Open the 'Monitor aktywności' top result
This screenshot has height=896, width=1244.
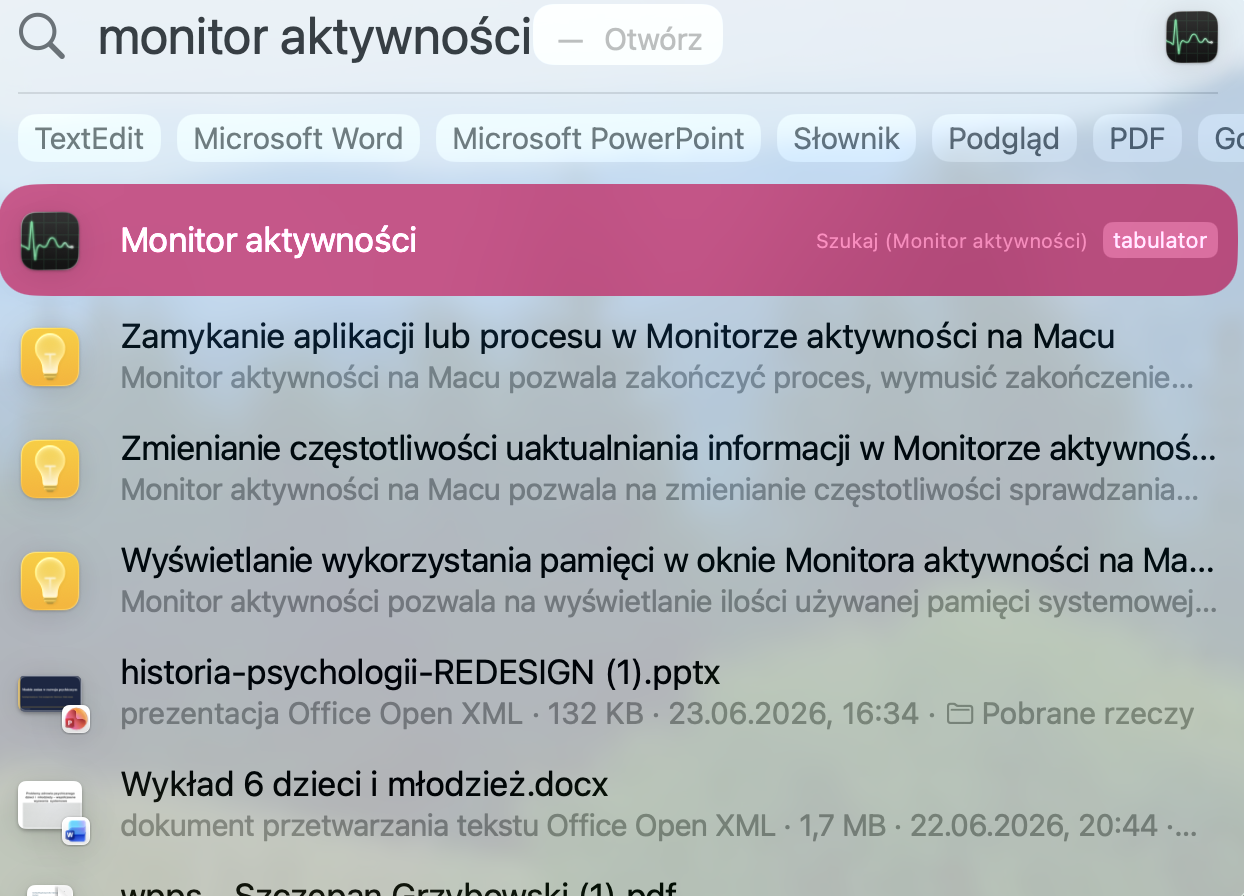pos(619,240)
